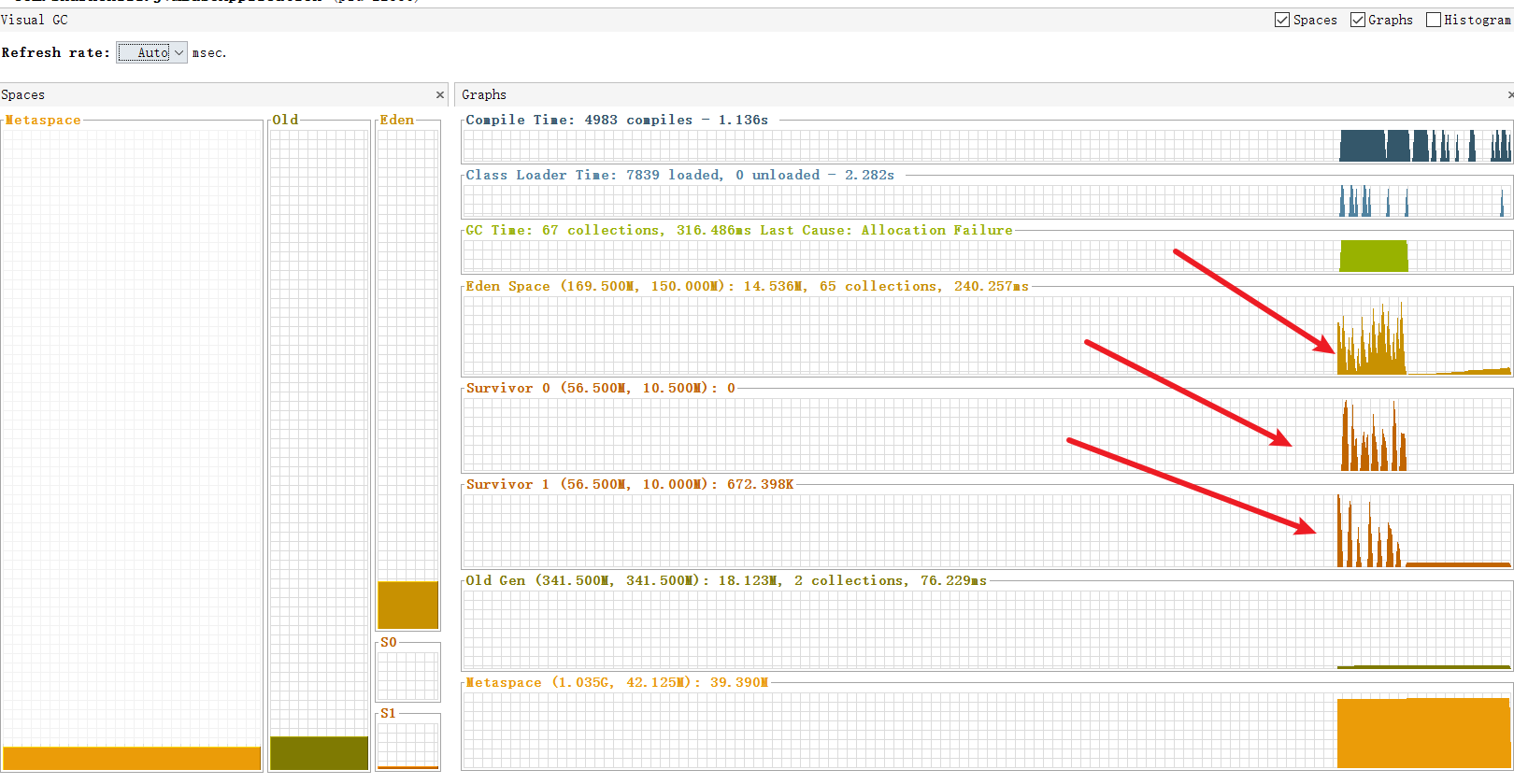Click the green GC Time activity block
This screenshot has height=784, width=1514.
click(x=1373, y=256)
